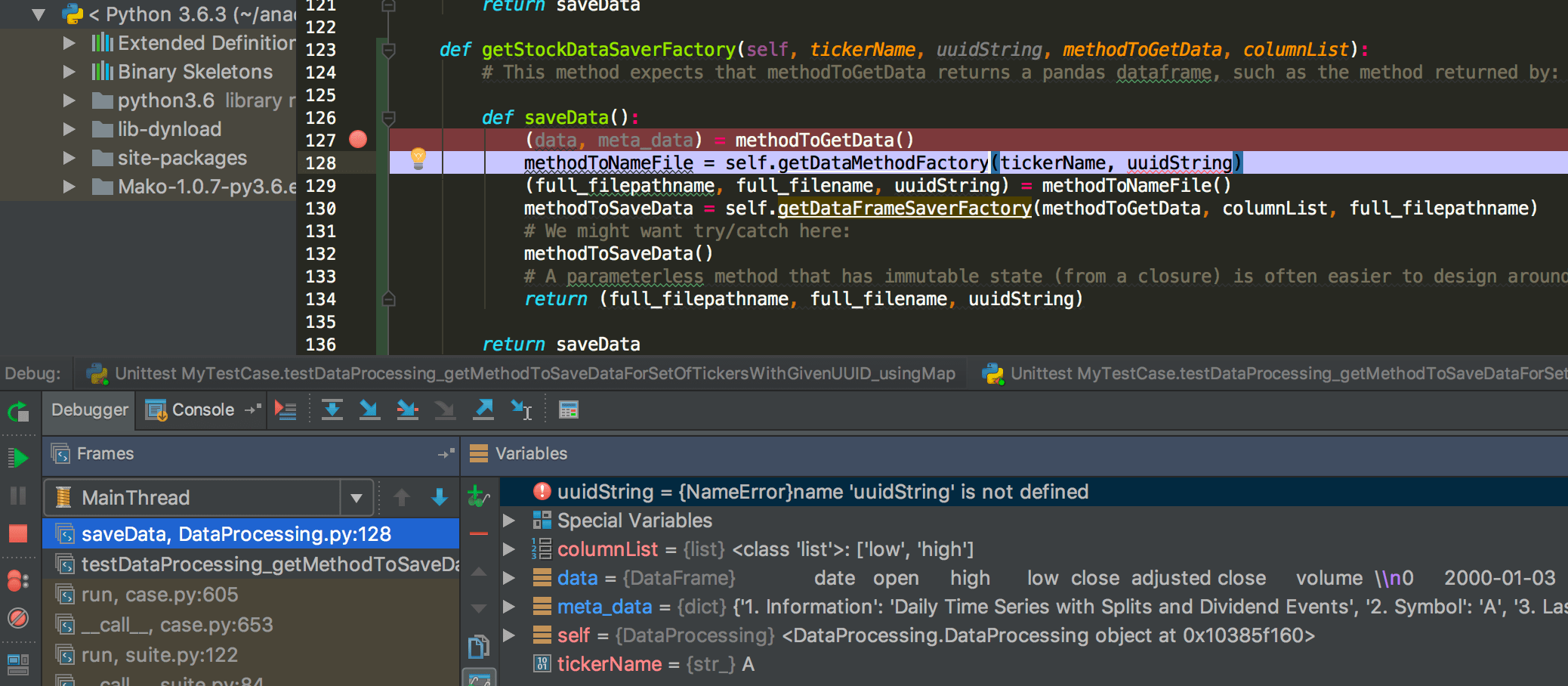The image size is (1568, 686).
Task: Expand the python3.6 library root folder
Action: 69,100
